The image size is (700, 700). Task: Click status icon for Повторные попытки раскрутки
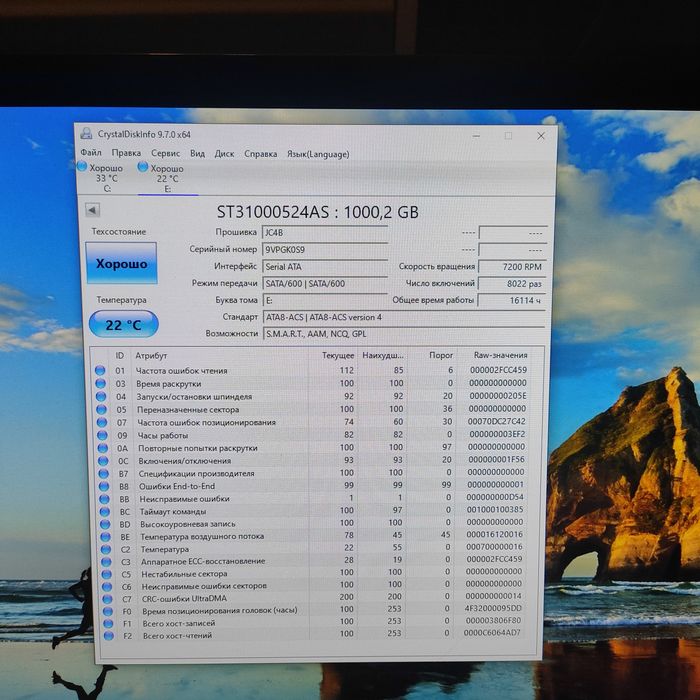103,447
